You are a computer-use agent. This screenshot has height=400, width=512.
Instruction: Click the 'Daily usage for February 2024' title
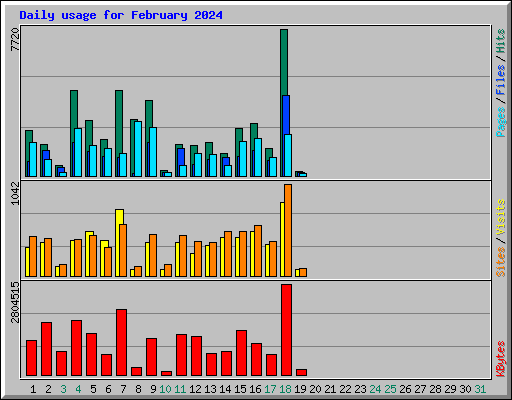pyautogui.click(x=121, y=15)
